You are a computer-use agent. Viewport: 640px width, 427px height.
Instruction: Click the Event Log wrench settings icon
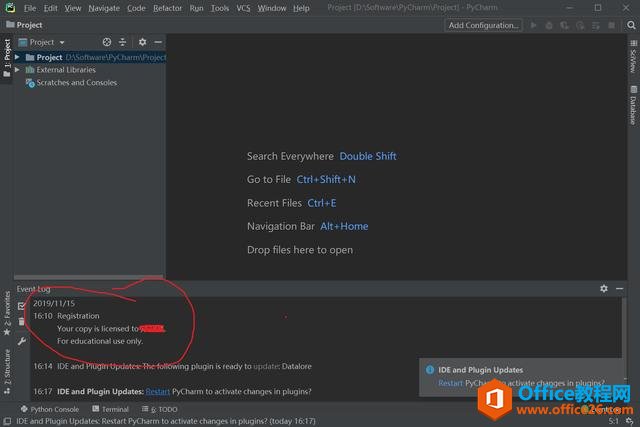pos(22,341)
